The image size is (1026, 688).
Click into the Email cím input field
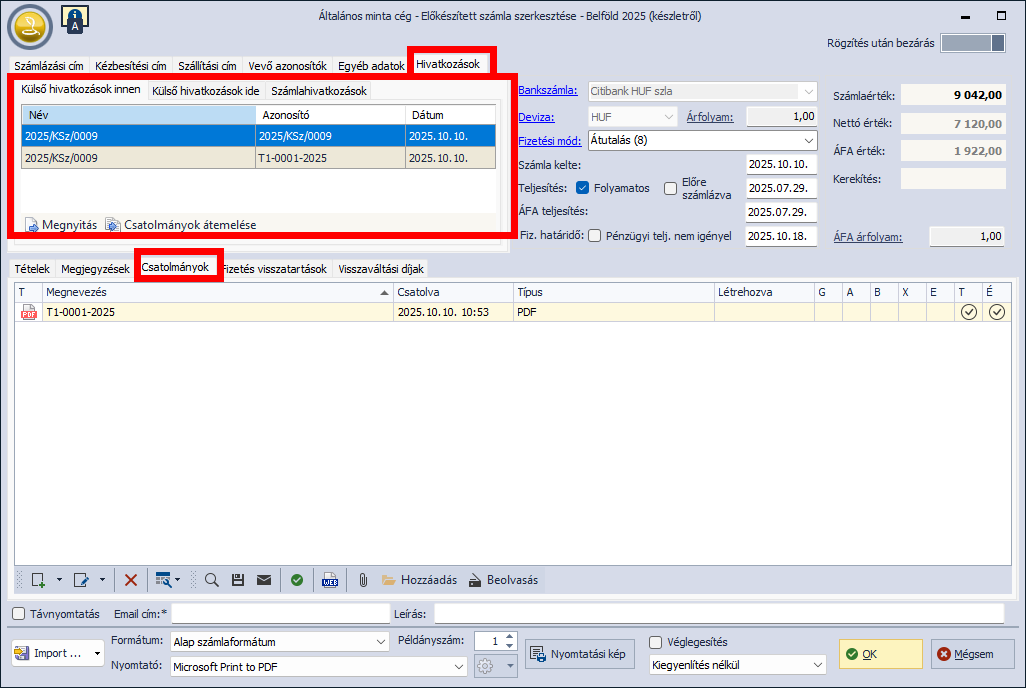click(279, 613)
